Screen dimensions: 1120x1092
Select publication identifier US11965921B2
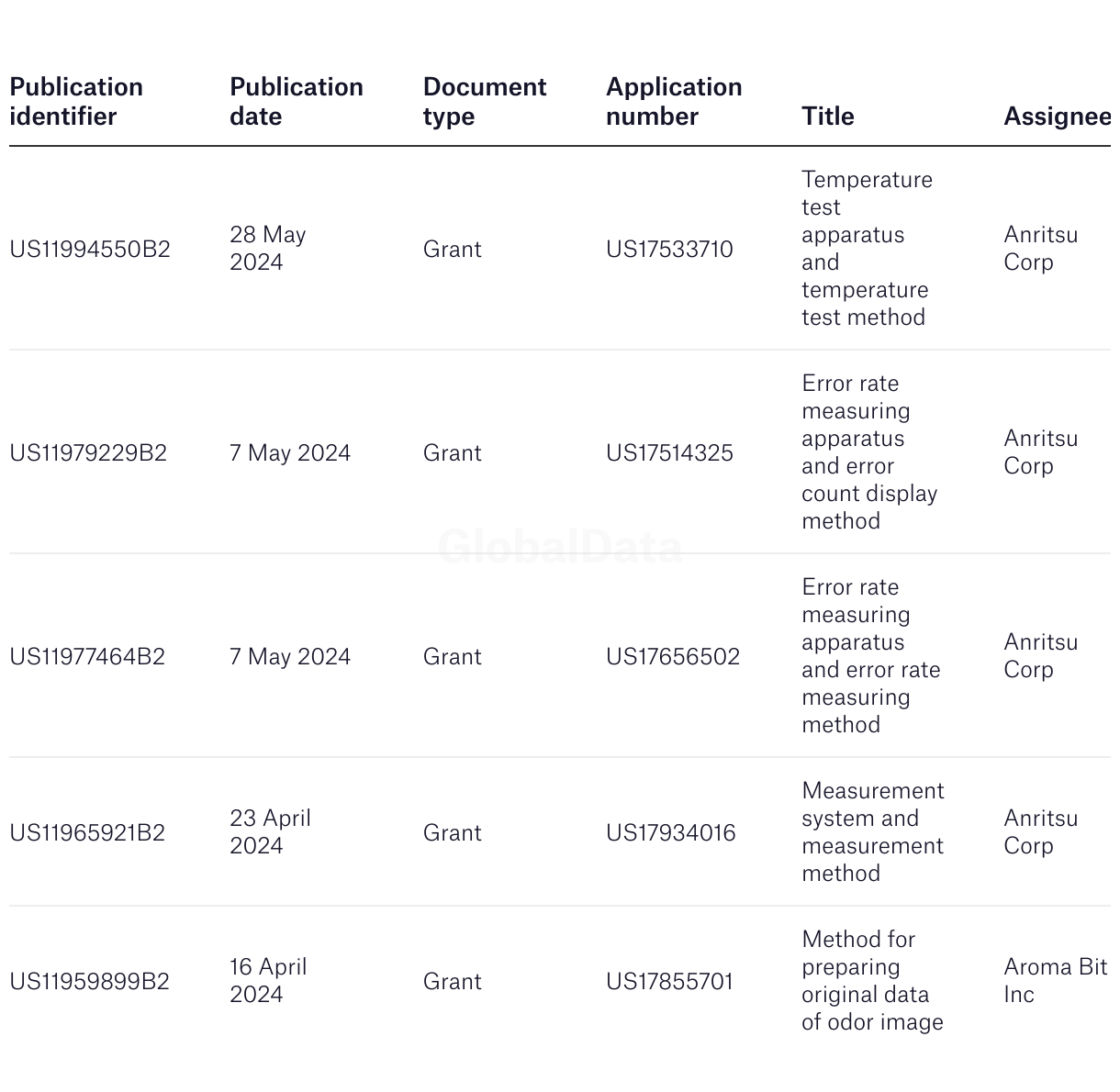click(x=87, y=833)
